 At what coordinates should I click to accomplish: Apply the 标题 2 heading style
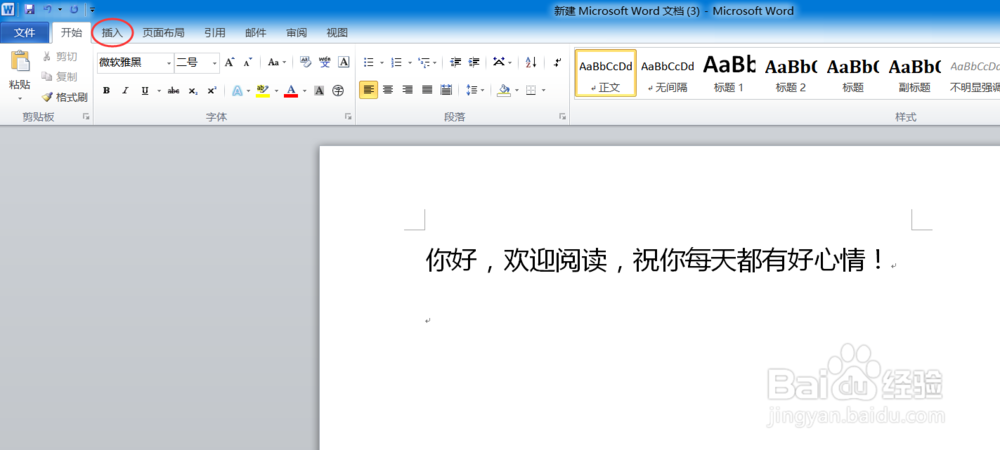[x=791, y=73]
